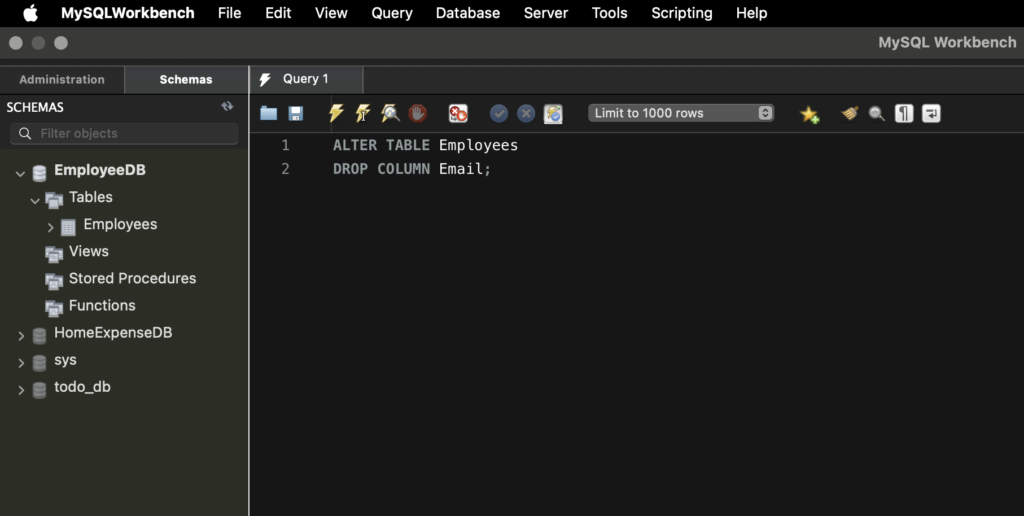
Task: Open the Database menu
Action: (x=467, y=13)
